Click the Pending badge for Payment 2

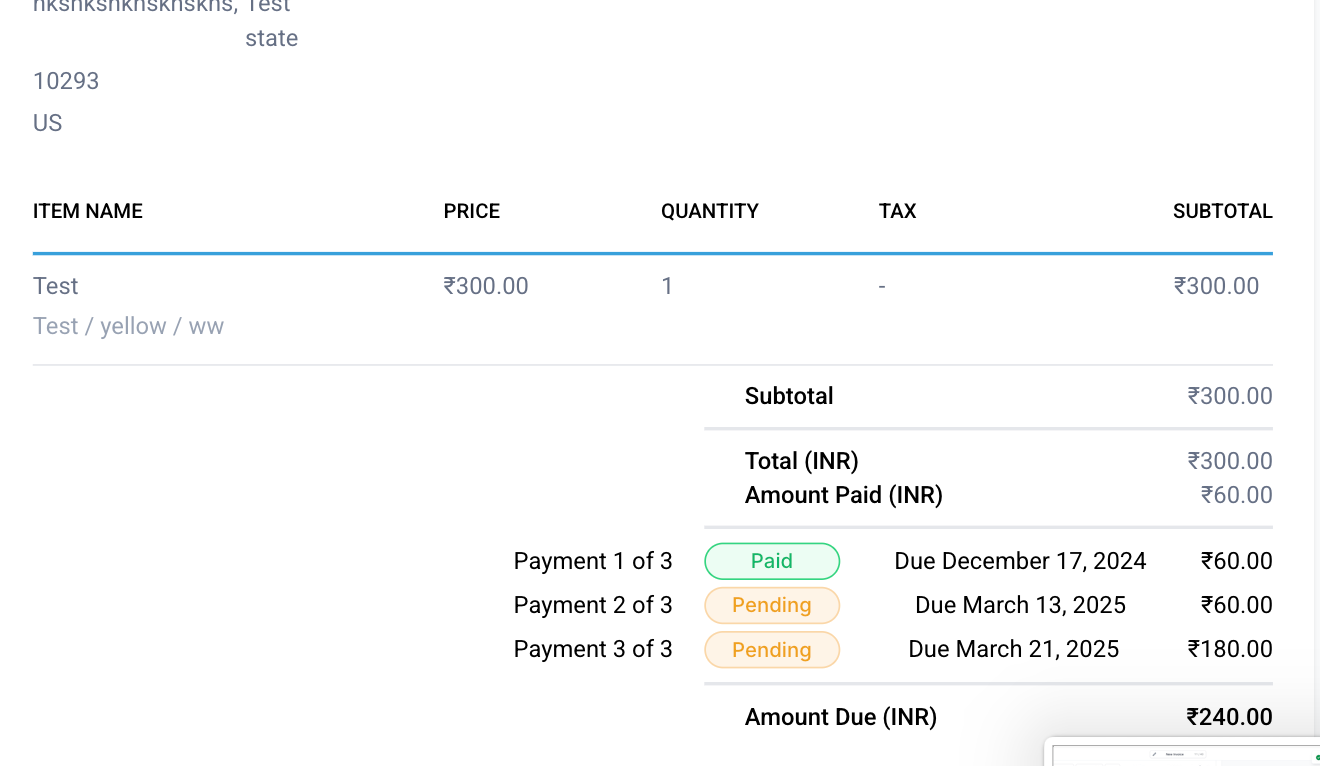pos(771,605)
